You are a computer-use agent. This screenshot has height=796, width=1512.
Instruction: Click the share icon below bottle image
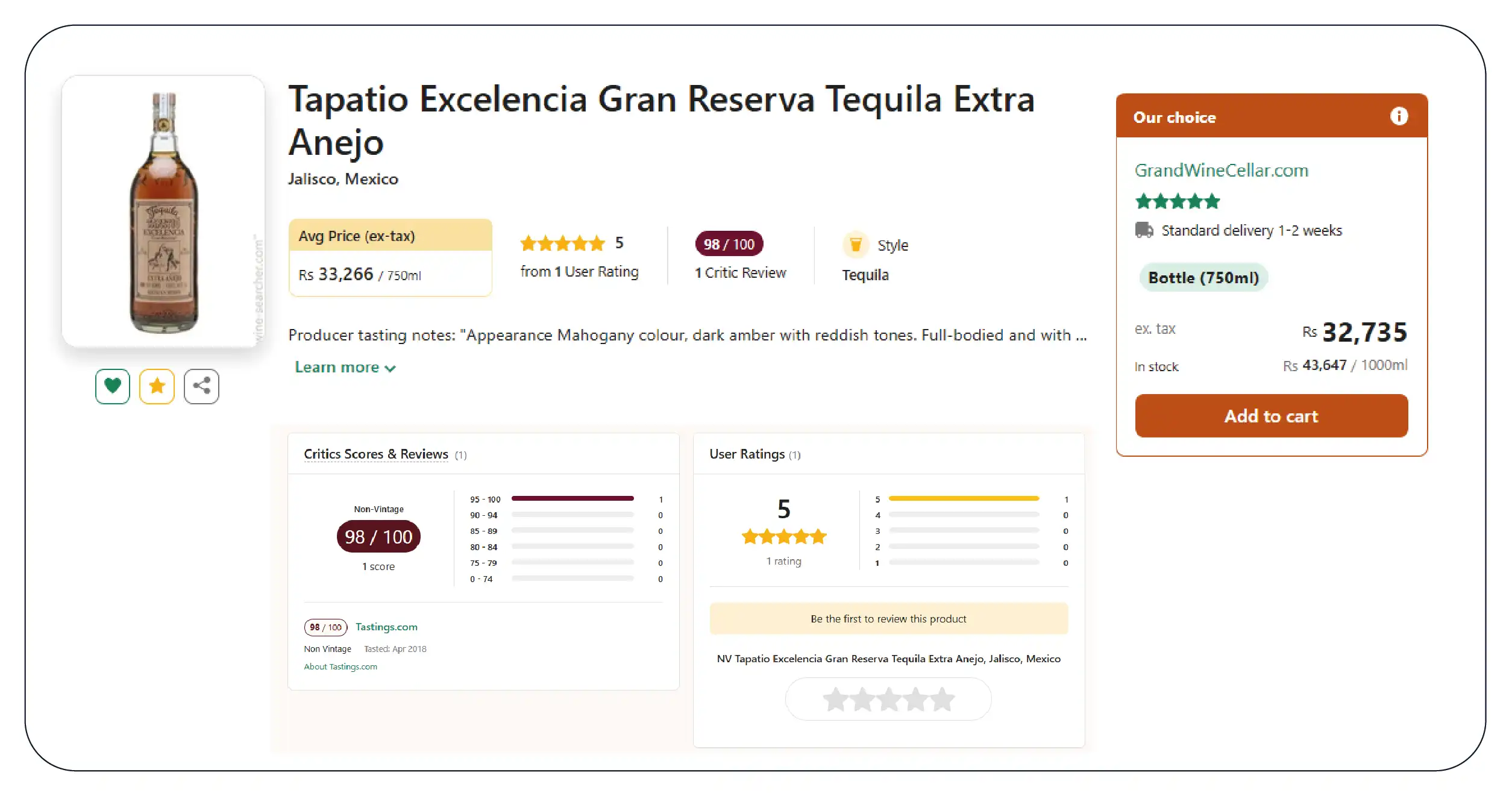click(x=201, y=386)
